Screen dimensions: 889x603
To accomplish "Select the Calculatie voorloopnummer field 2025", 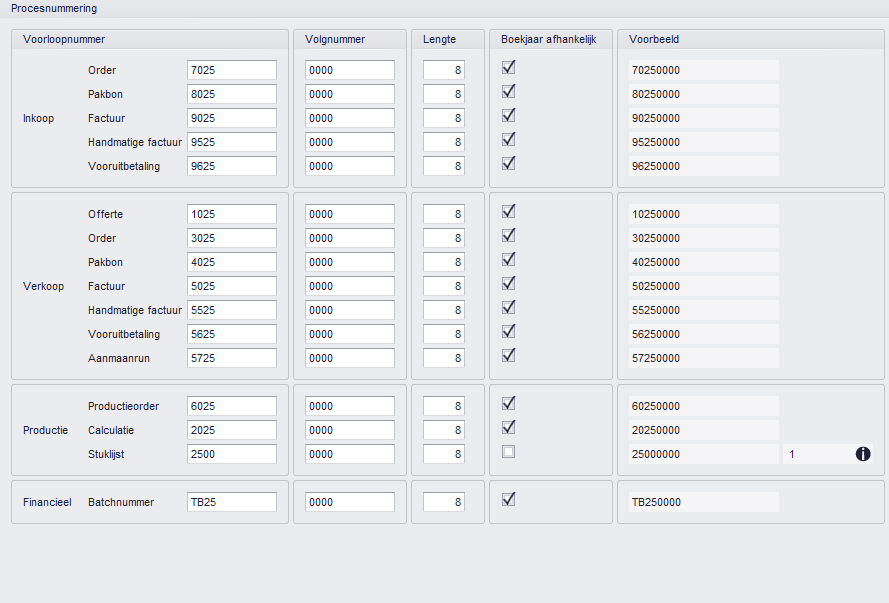I will (232, 430).
